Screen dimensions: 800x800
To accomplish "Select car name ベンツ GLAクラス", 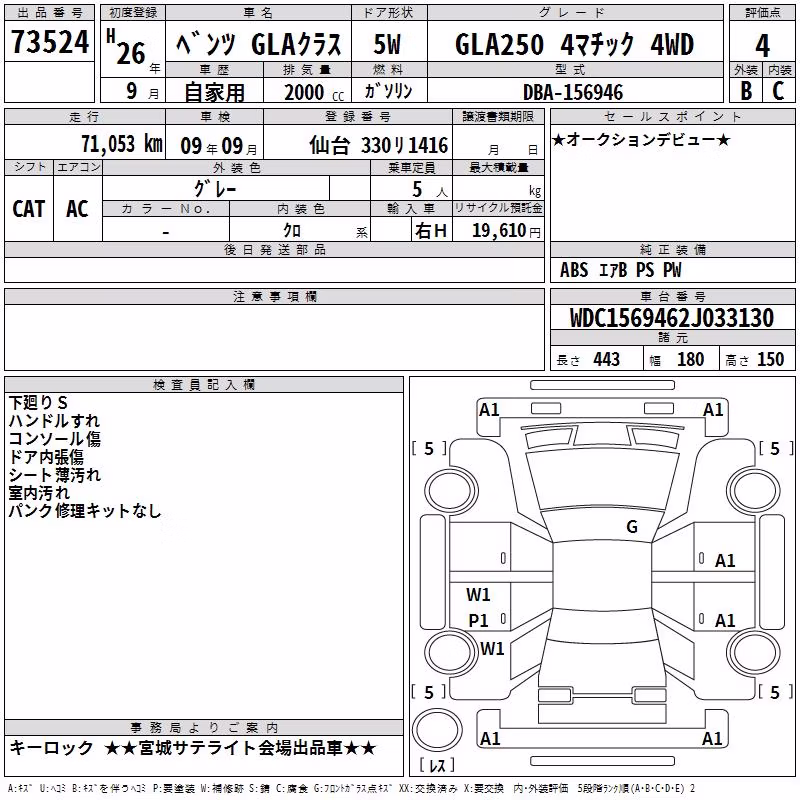I will [x=258, y=44].
